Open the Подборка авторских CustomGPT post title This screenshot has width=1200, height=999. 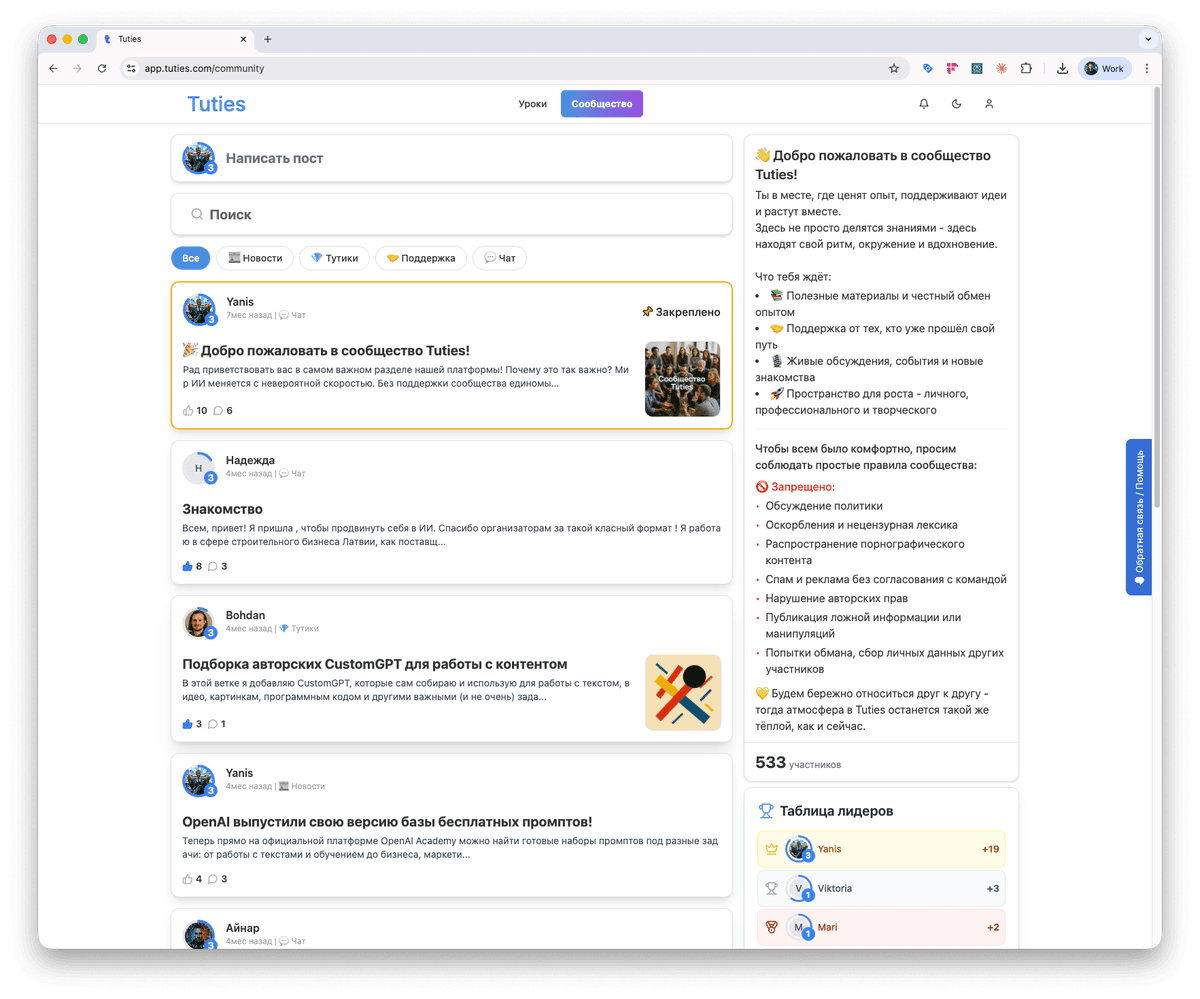coord(375,664)
